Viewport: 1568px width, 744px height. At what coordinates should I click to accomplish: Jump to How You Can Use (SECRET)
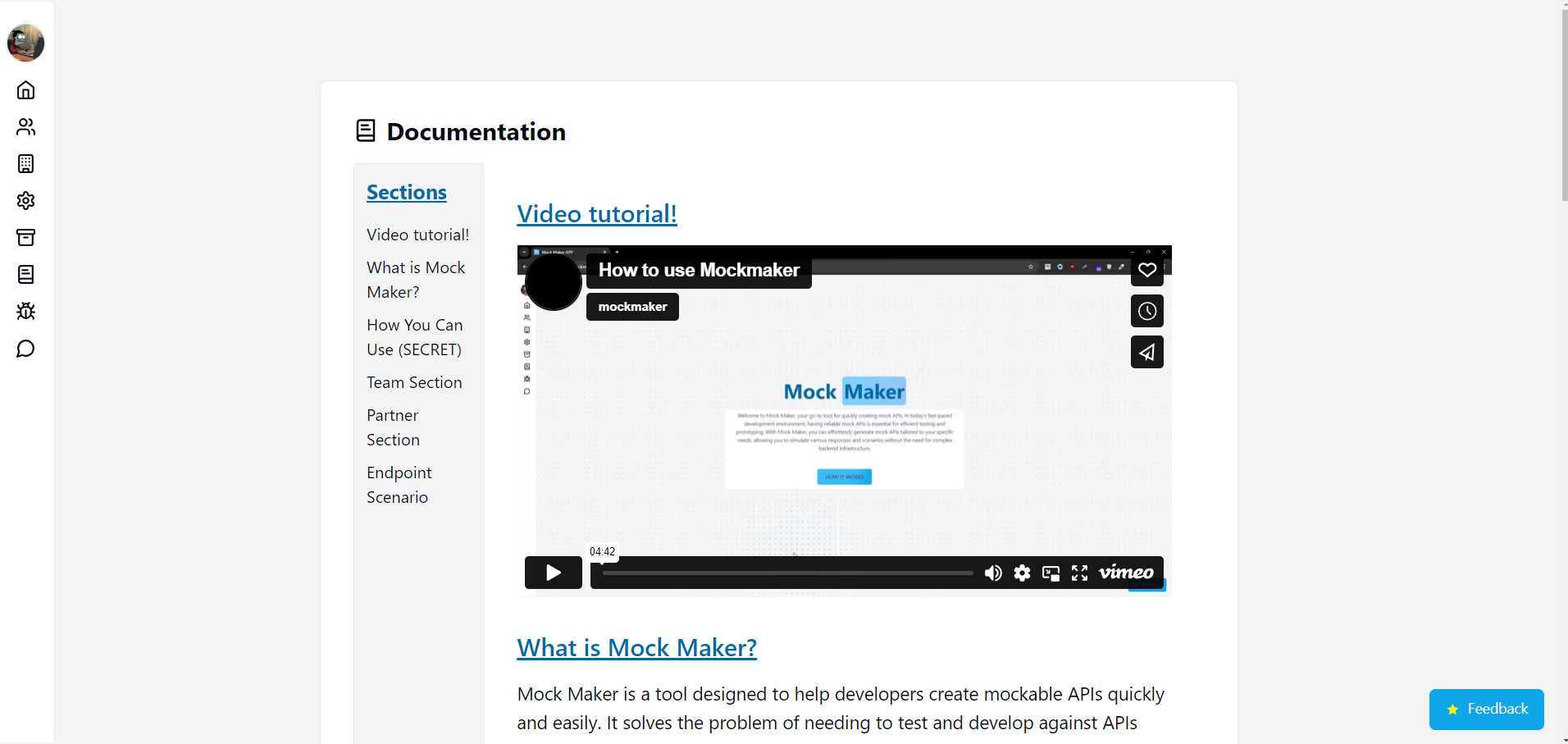415,337
